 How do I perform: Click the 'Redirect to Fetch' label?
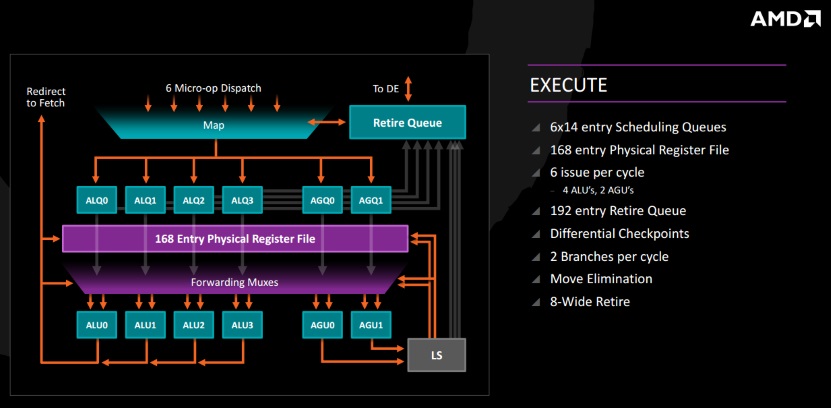point(45,97)
